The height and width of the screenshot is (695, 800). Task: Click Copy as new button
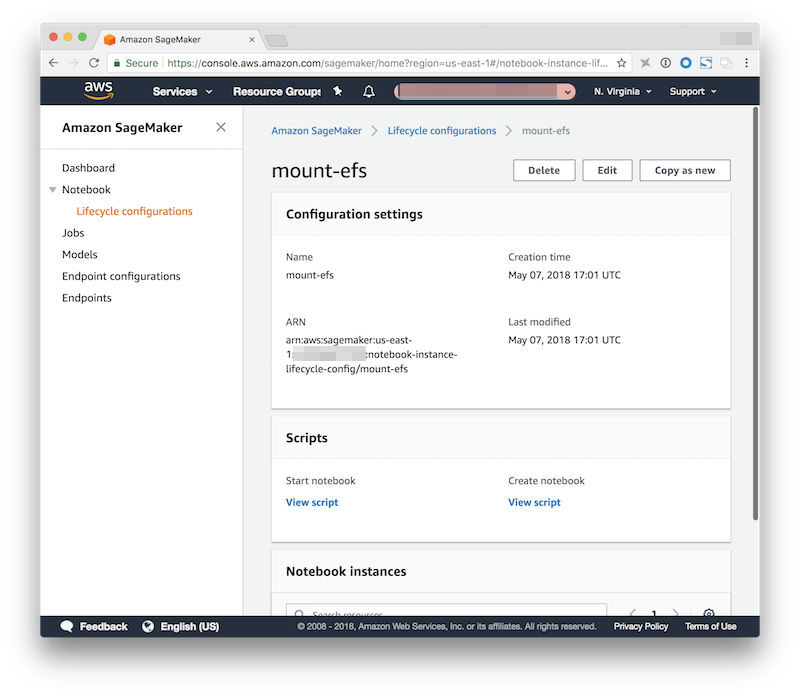685,170
